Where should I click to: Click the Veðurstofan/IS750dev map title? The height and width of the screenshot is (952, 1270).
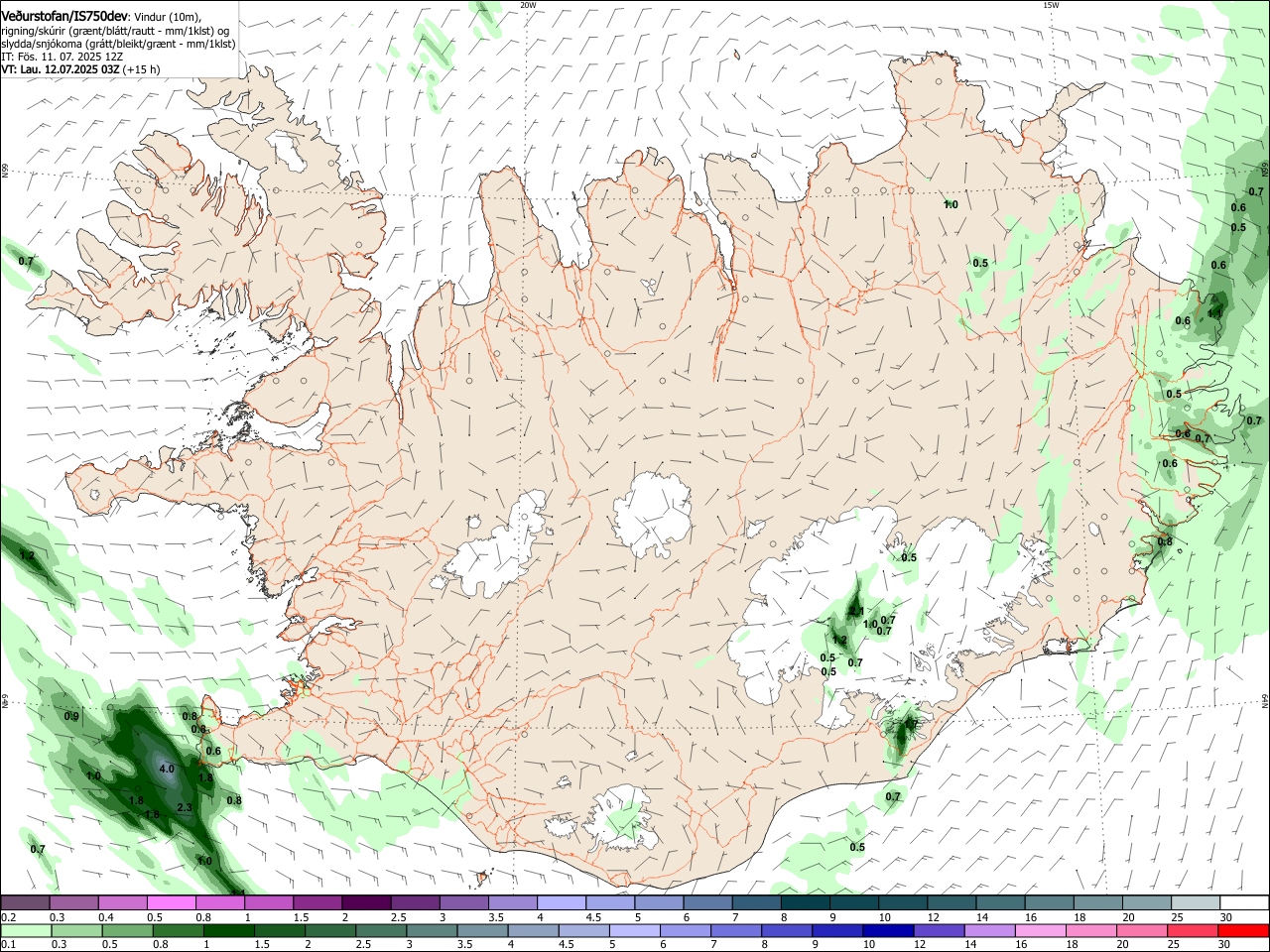[64, 17]
